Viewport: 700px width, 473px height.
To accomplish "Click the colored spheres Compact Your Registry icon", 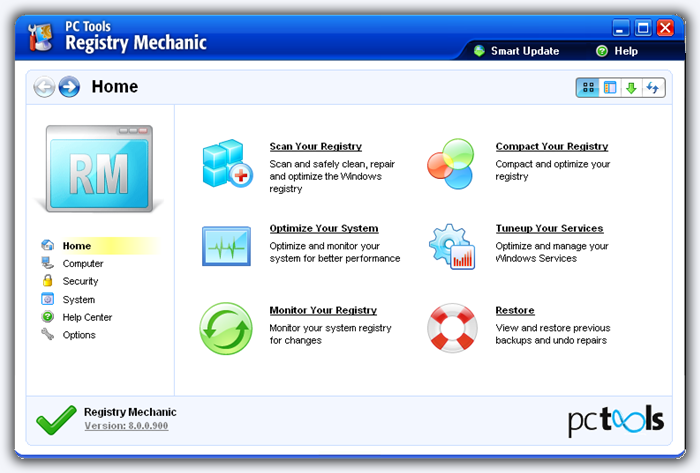I will pos(450,163).
